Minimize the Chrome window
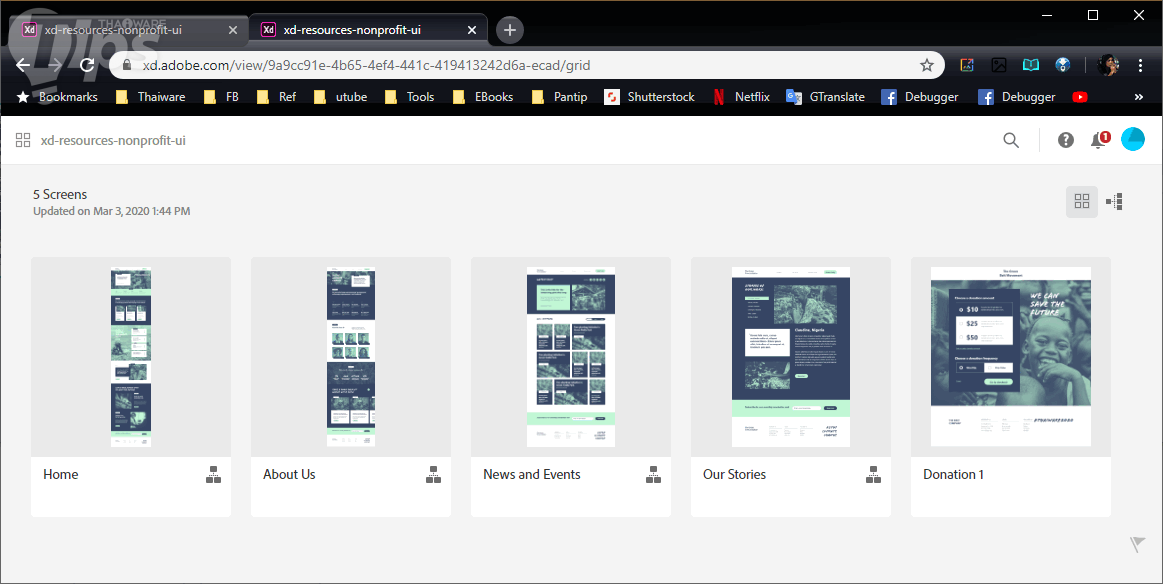This screenshot has width=1163, height=584. [1047, 16]
